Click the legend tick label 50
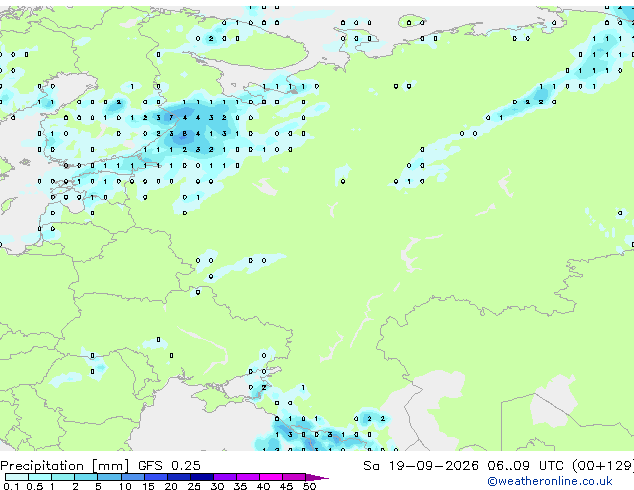This screenshot has height=490, width=634. (x=309, y=486)
